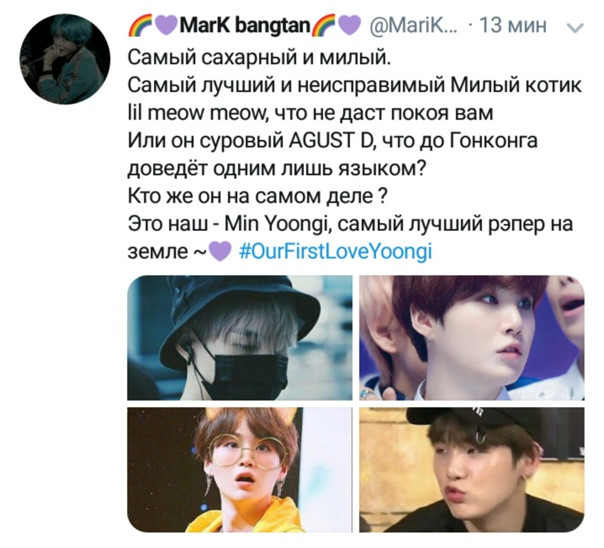Image resolution: width=604 pixels, height=548 pixels.
Task: View the photo with round glasses and yellow hoodie
Action: [240, 470]
